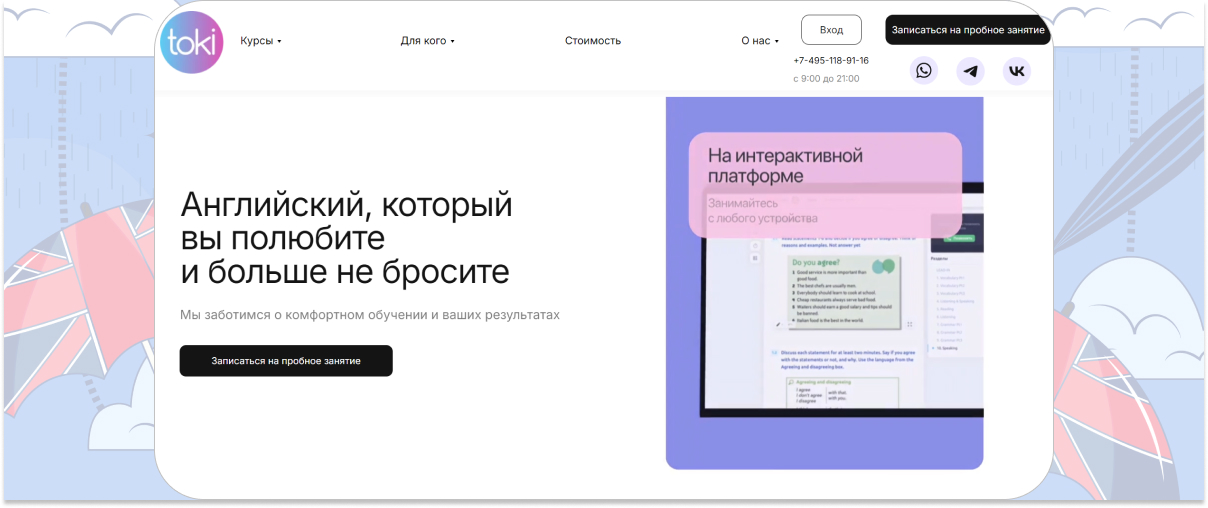Expand the Курсы dropdown menu
This screenshot has height=508, width=1208.
(260, 41)
